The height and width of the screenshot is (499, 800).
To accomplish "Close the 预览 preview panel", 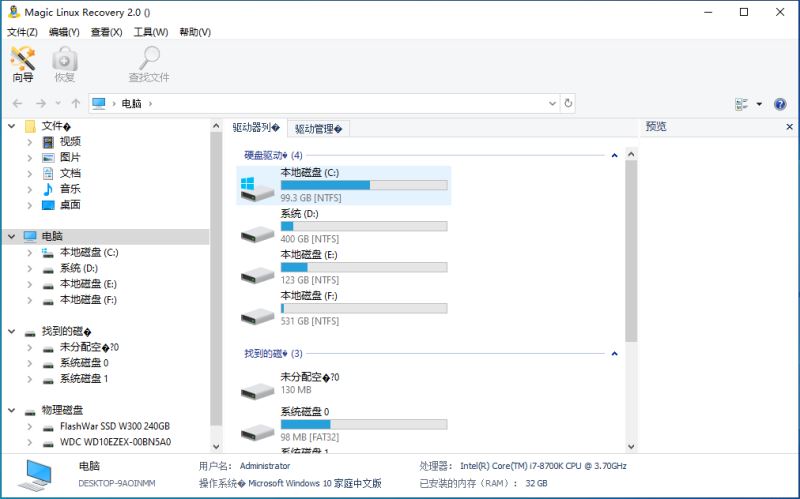I will click(x=789, y=127).
